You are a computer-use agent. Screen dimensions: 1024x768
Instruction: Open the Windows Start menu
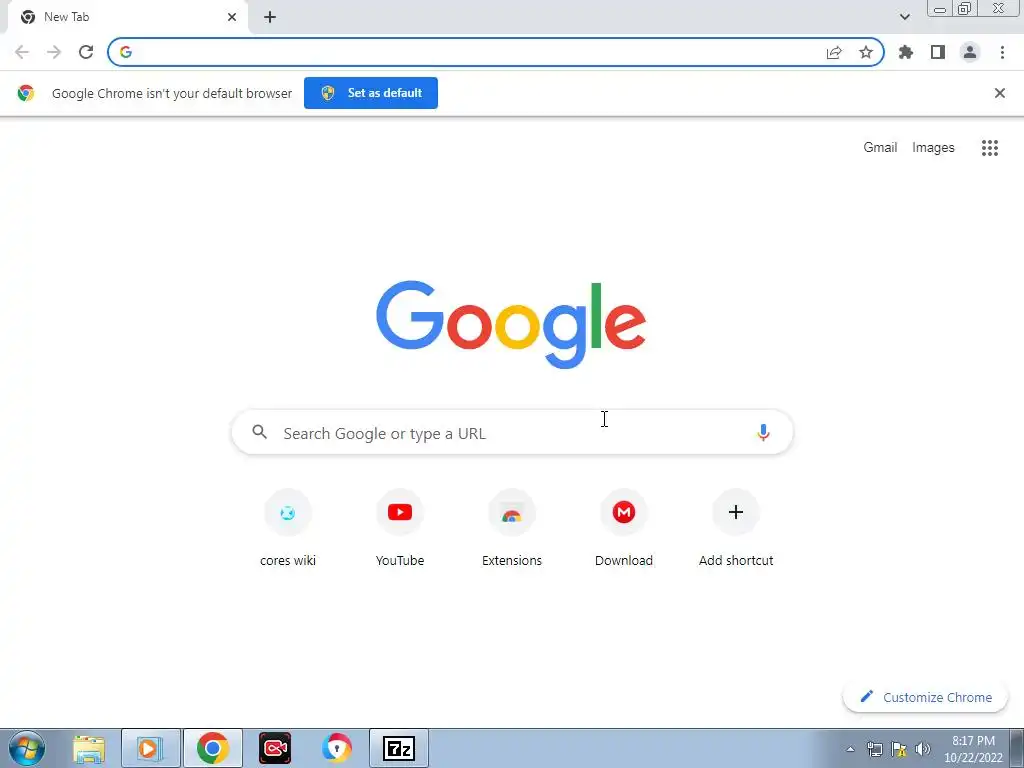27,748
